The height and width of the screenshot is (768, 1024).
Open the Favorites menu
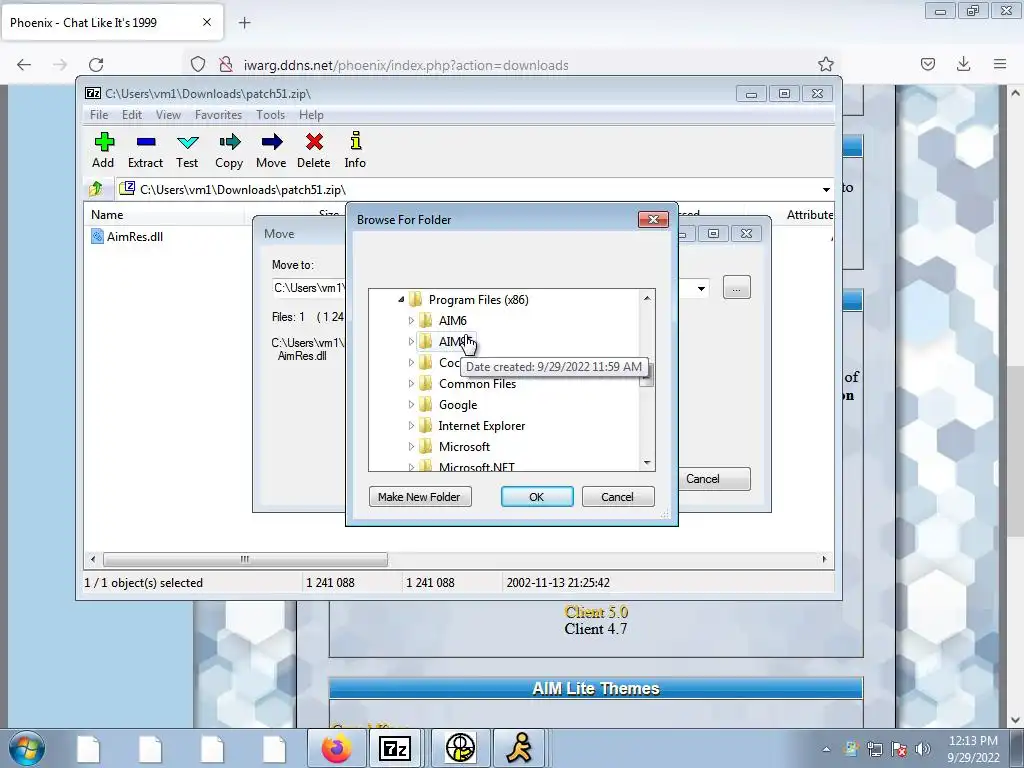pos(218,115)
